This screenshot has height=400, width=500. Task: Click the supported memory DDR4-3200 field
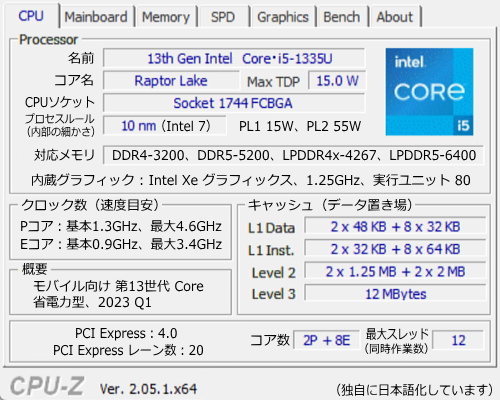coord(293,155)
